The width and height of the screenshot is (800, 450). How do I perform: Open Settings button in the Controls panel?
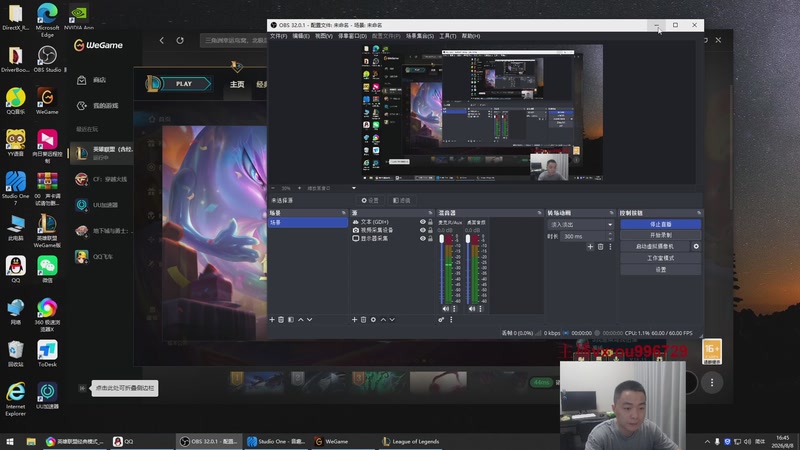[660, 269]
